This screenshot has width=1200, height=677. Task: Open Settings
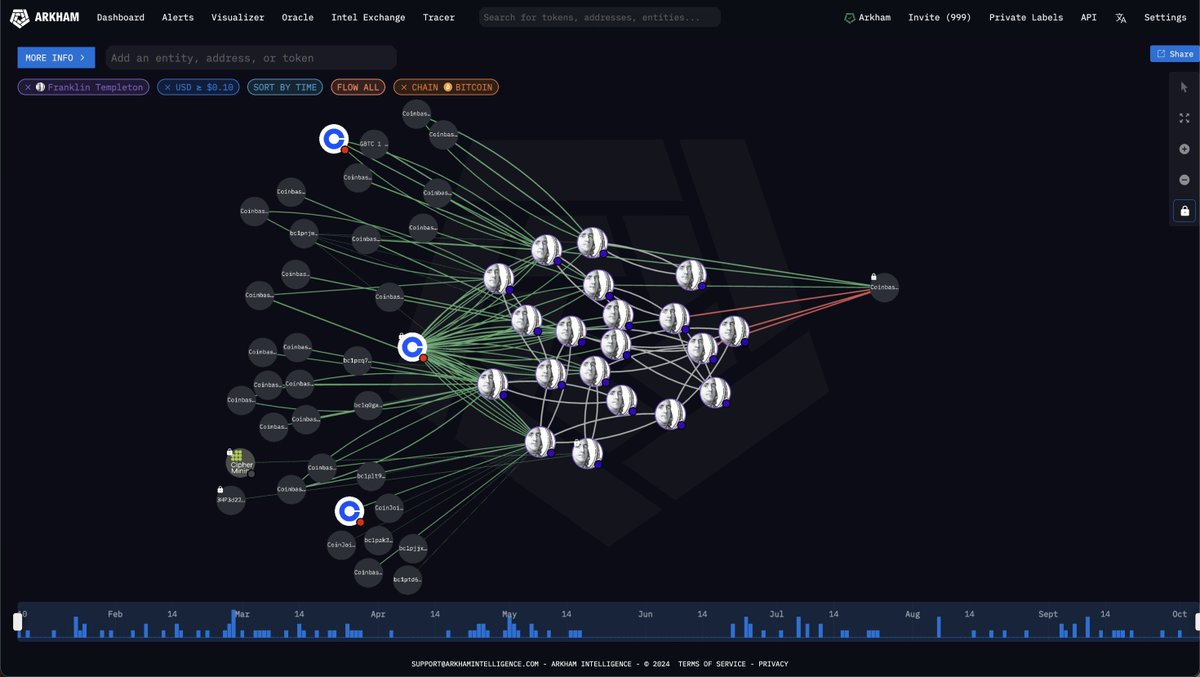point(1165,17)
